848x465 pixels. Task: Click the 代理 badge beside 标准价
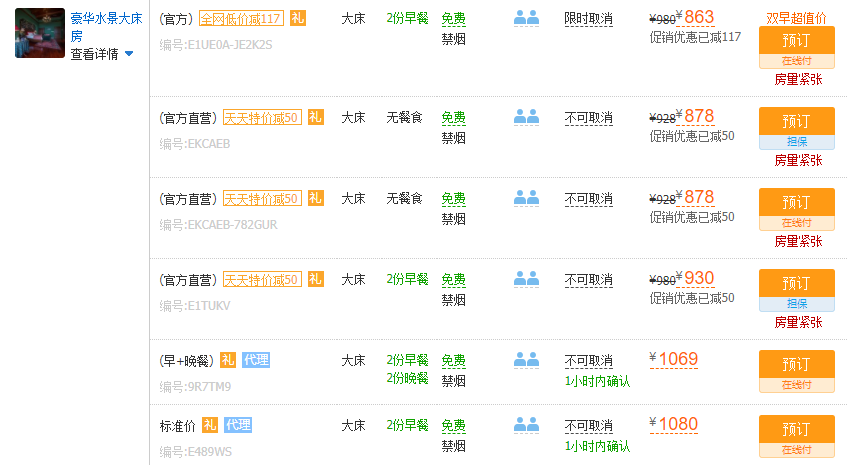[x=238, y=425]
